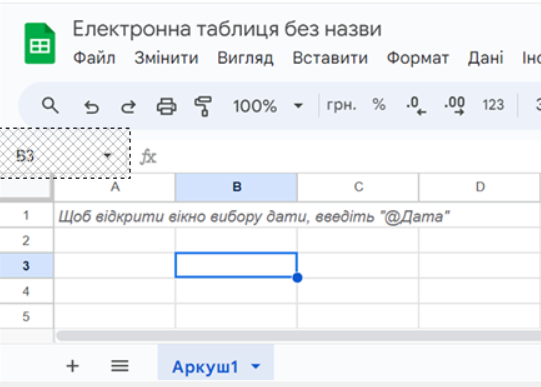Apply грн. currency format

(x=341, y=105)
